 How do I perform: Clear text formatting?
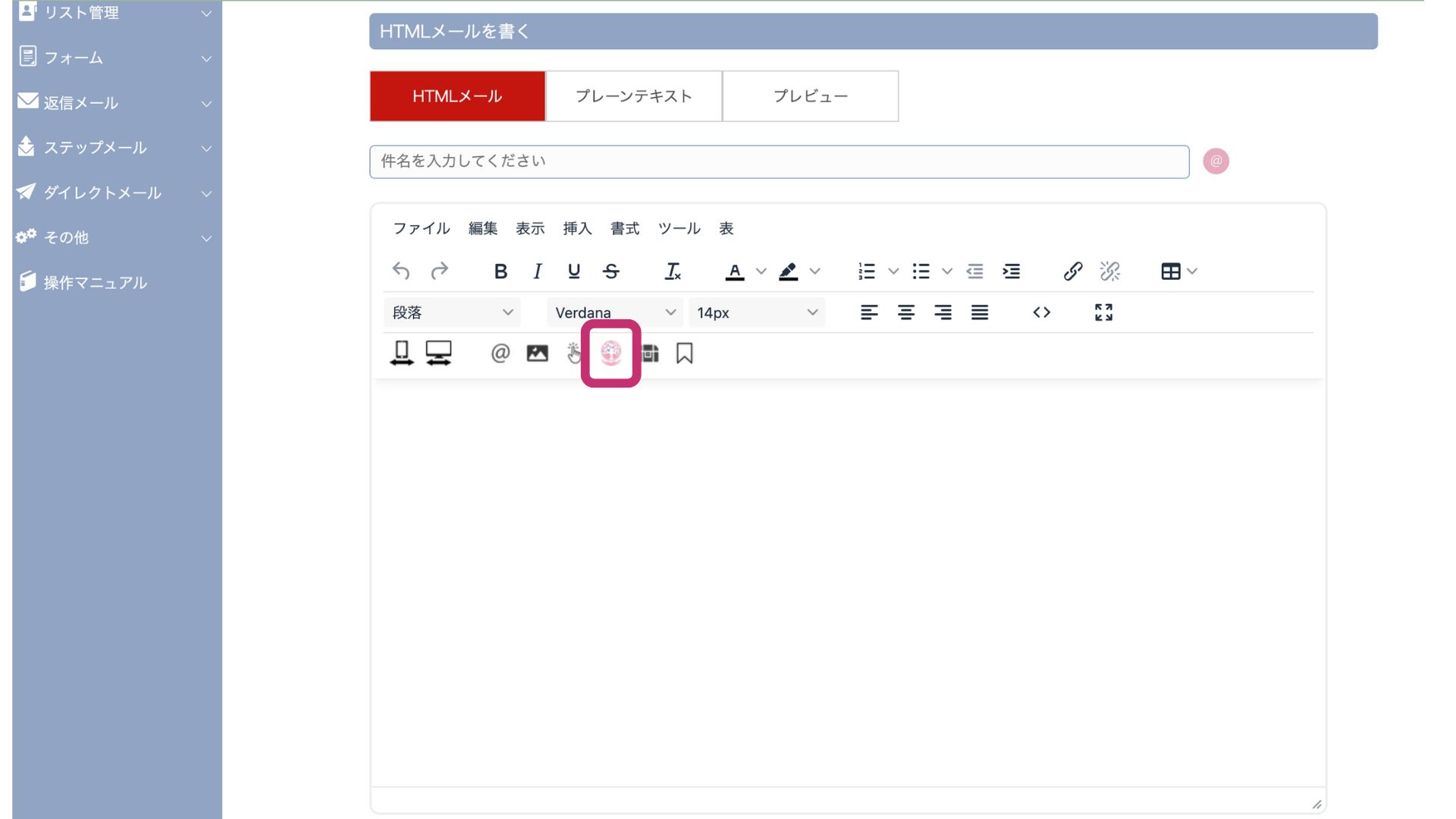(x=673, y=271)
